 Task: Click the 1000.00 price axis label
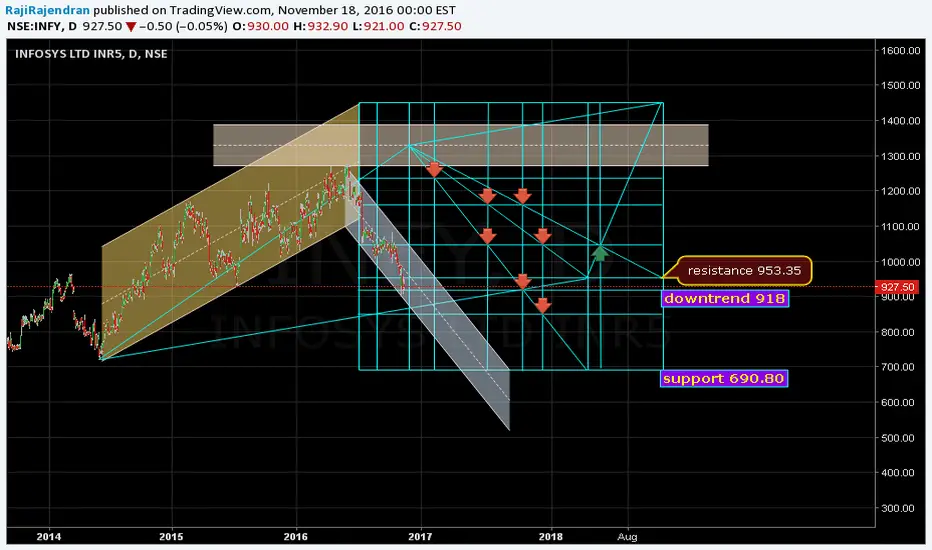tap(900, 262)
